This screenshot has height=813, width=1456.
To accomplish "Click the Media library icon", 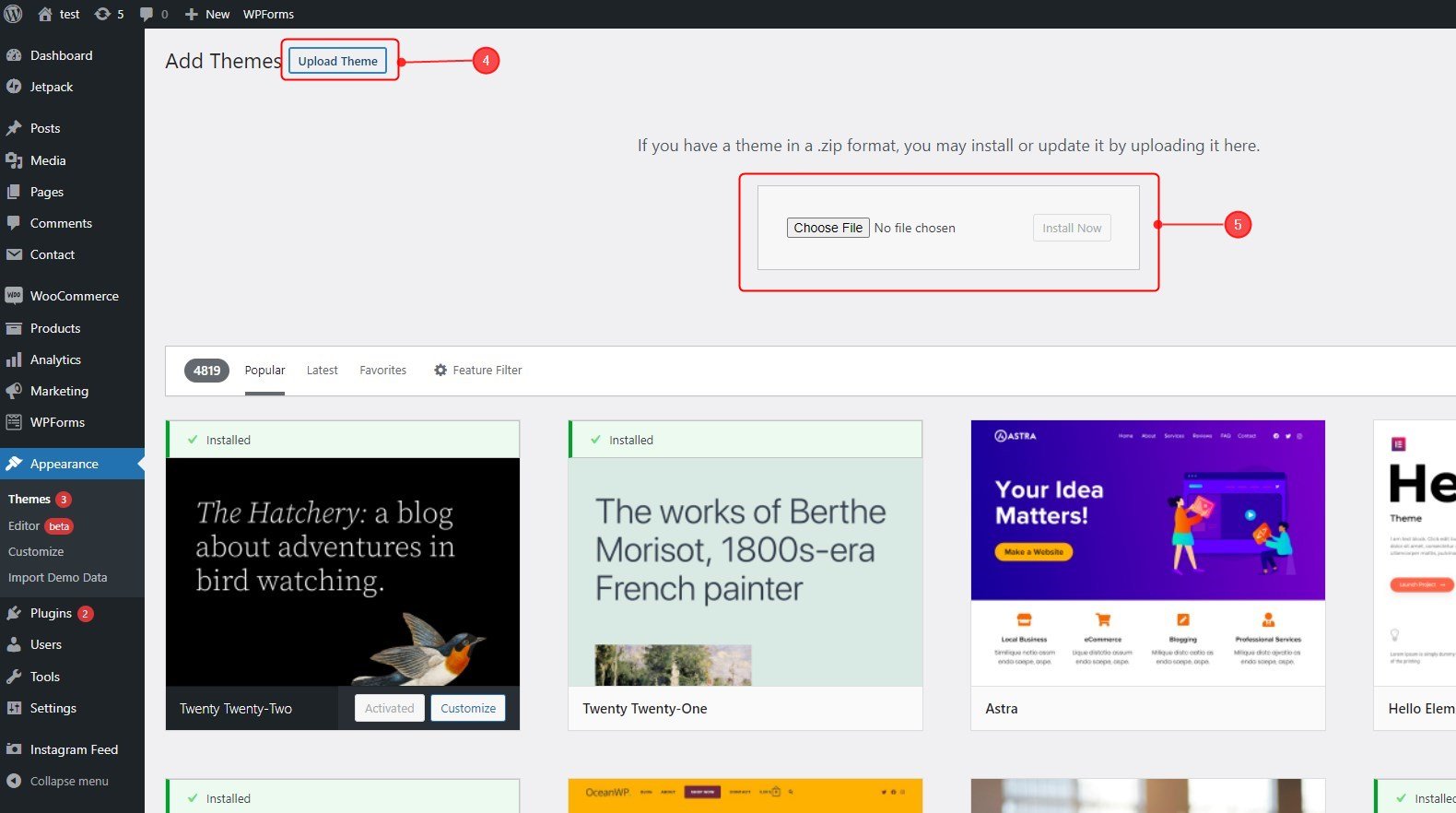I will pyautogui.click(x=14, y=160).
